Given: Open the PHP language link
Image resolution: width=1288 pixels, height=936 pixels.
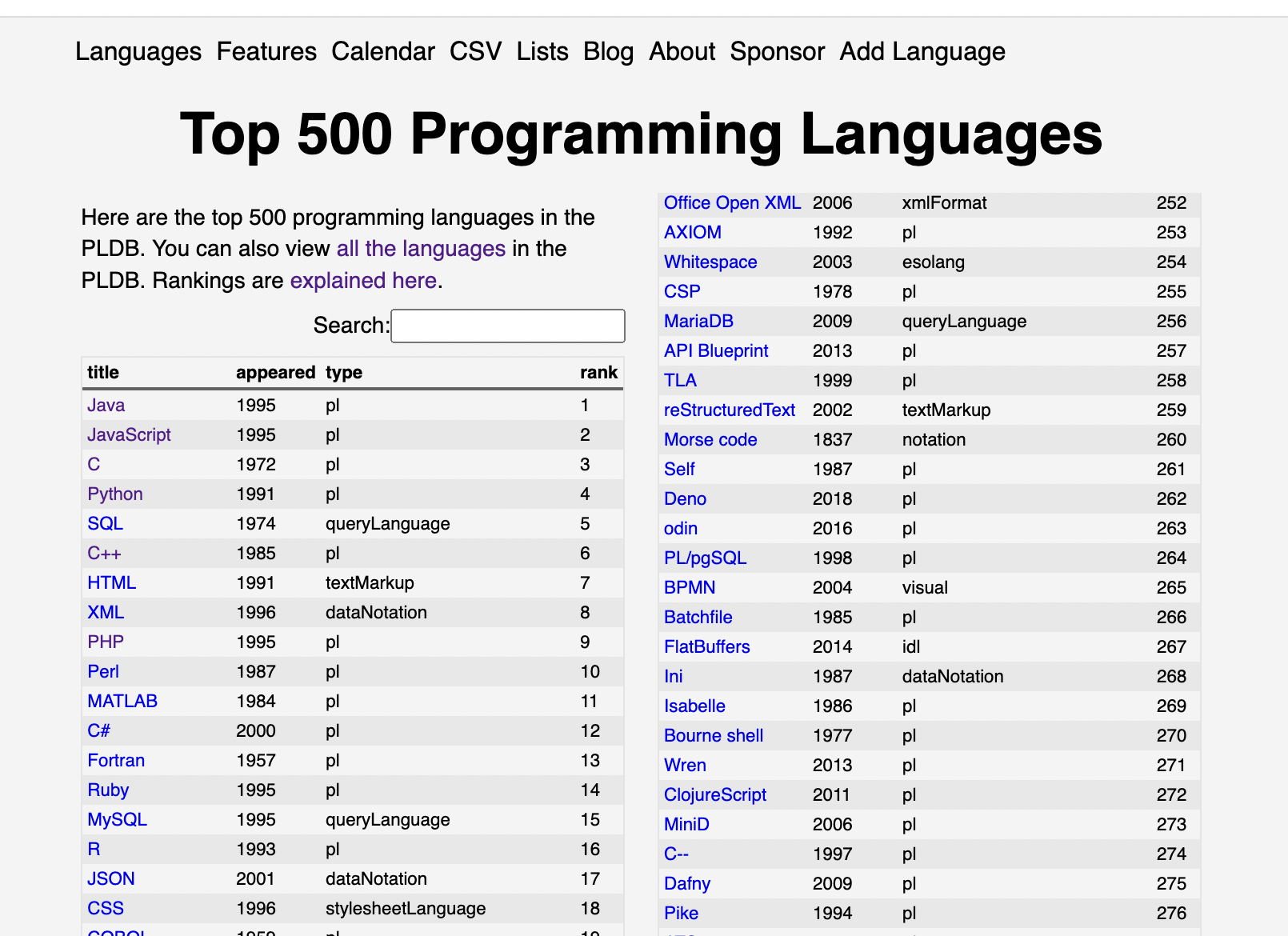Looking at the screenshot, I should tap(106, 642).
